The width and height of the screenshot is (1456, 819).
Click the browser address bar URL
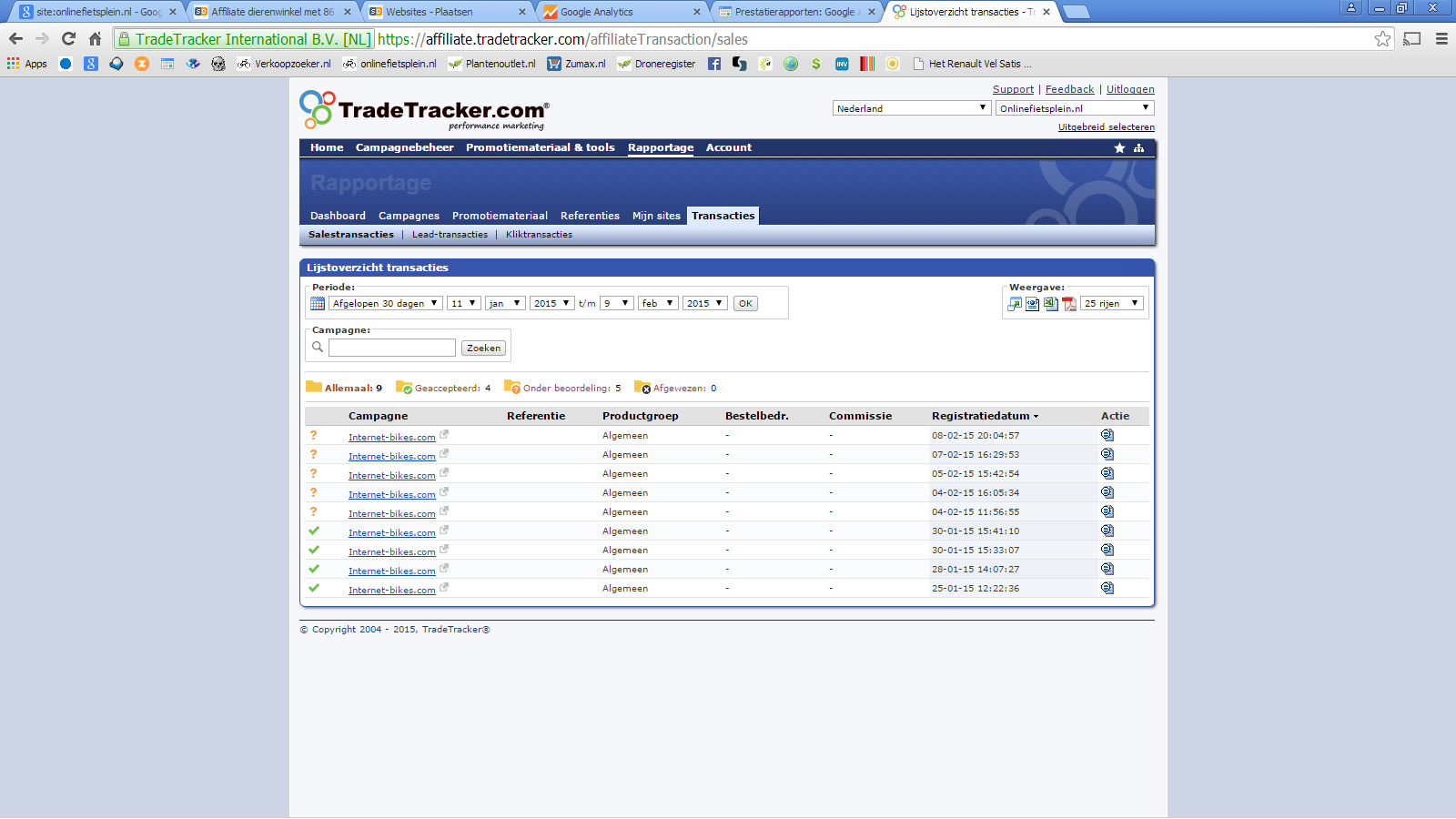click(562, 39)
